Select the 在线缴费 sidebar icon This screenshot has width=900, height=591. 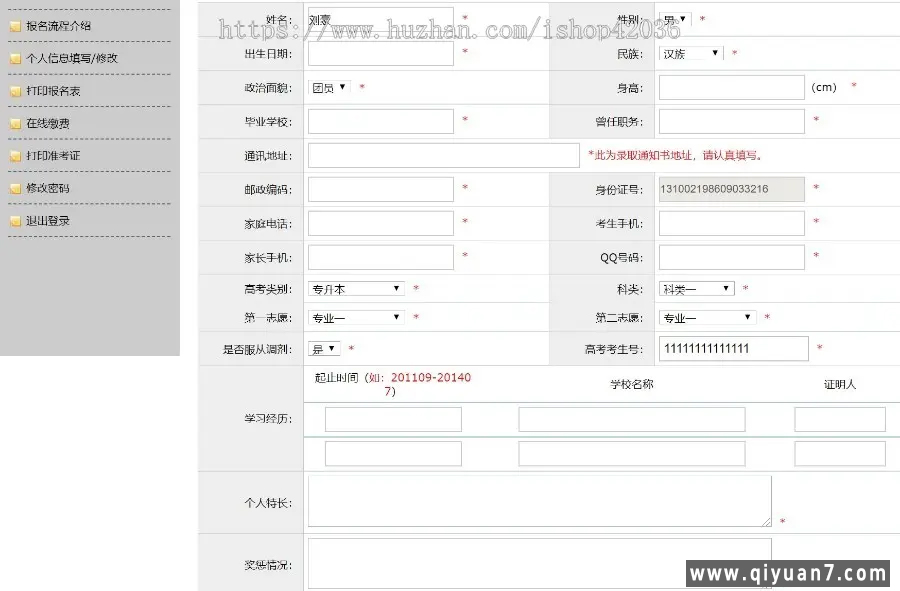pyautogui.click(x=15, y=124)
